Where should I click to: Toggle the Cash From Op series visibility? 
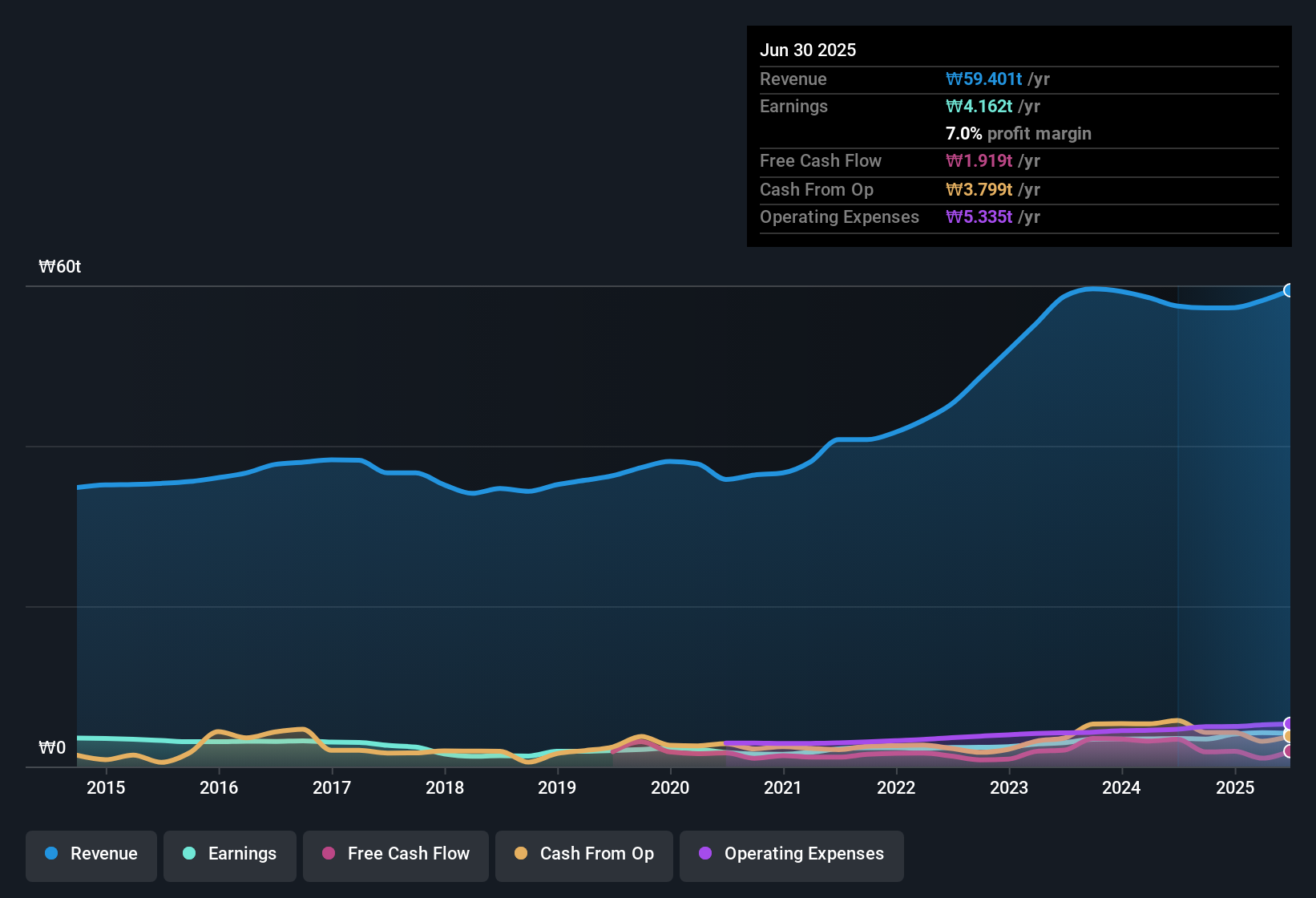coord(583,855)
